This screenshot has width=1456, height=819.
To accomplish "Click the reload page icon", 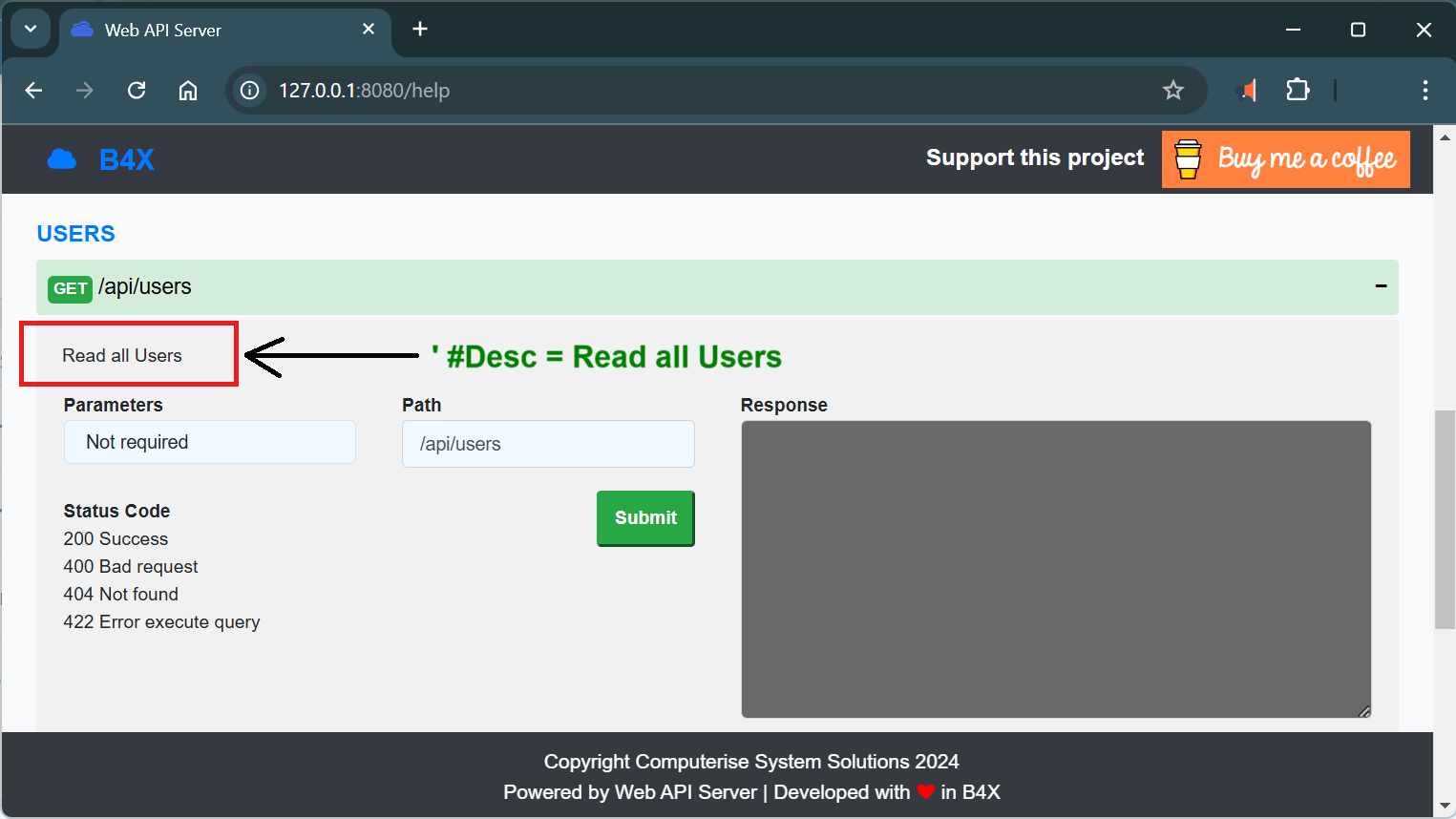I will point(136,90).
